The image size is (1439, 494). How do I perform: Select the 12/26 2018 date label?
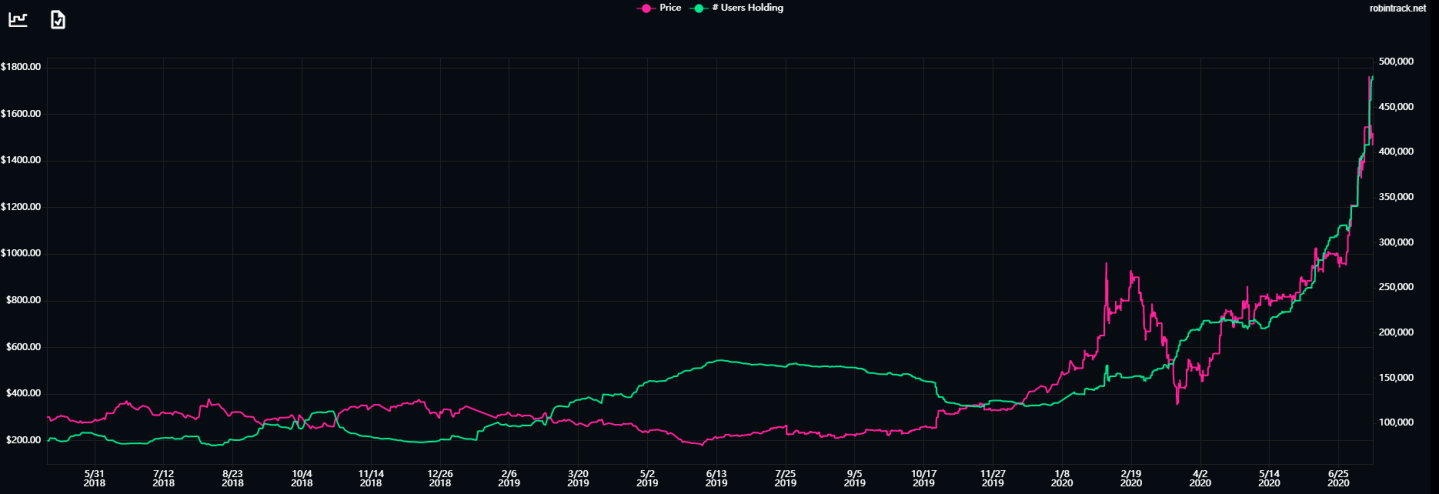point(440,478)
